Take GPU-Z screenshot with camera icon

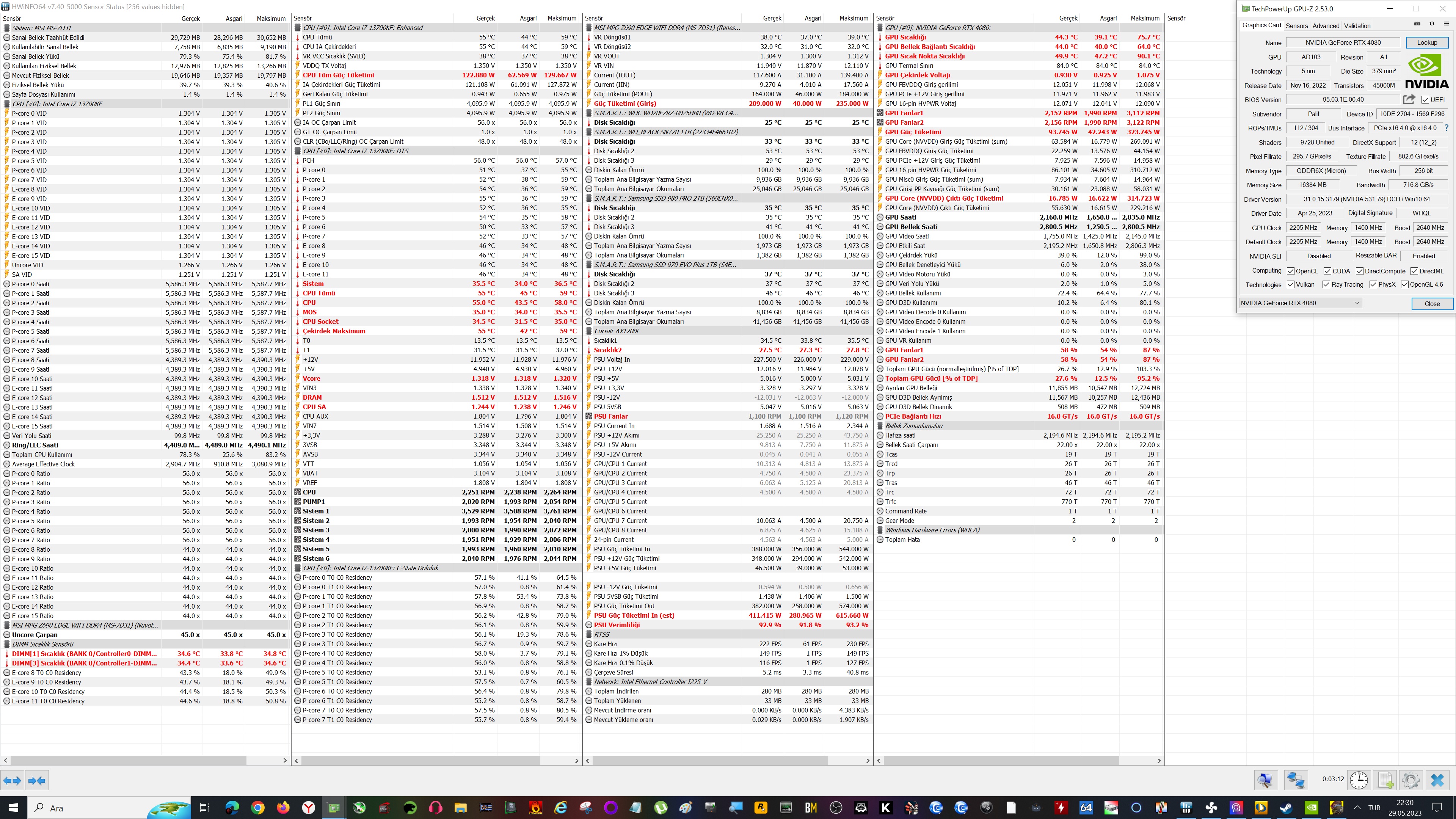coord(1417,24)
